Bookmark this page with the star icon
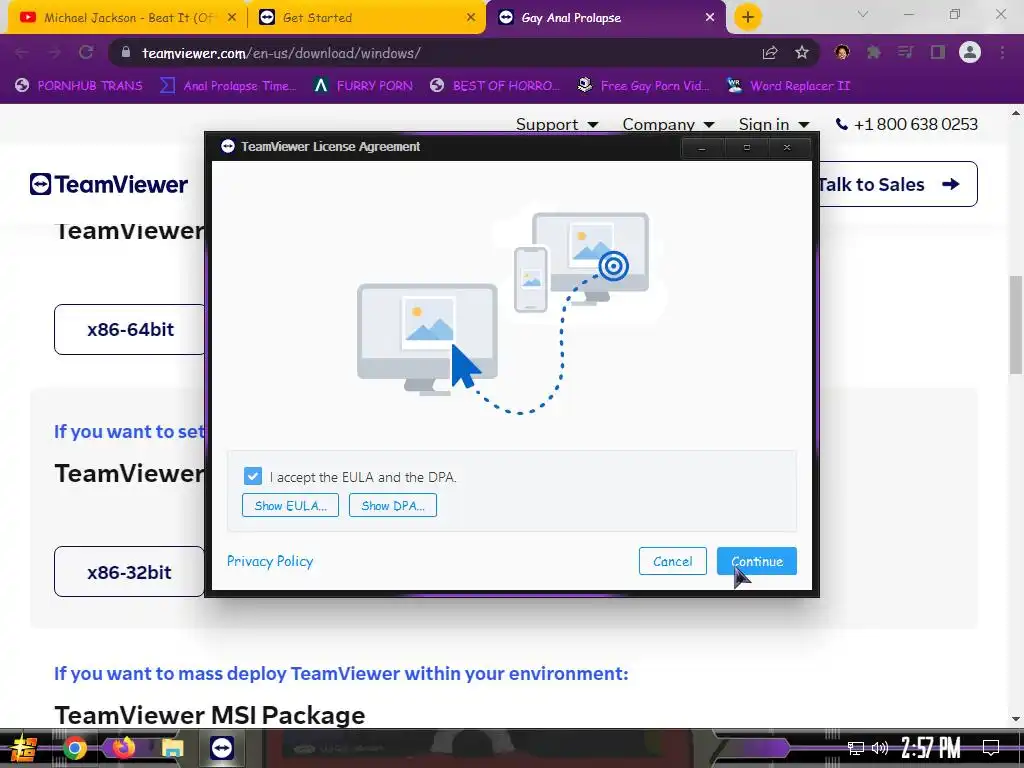The image size is (1024, 768). tap(802, 53)
